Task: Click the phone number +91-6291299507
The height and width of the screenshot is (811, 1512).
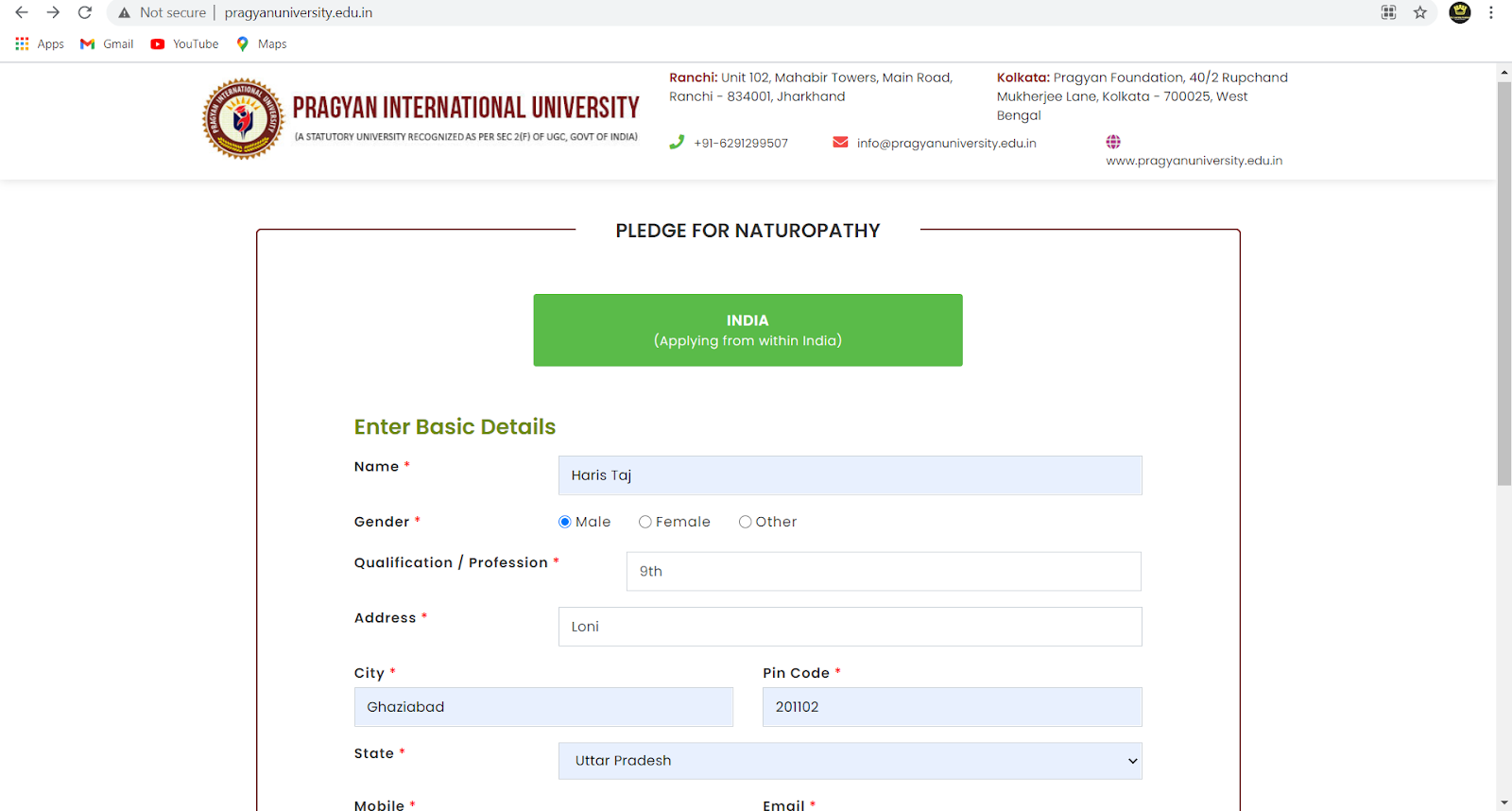Action: pos(741,144)
